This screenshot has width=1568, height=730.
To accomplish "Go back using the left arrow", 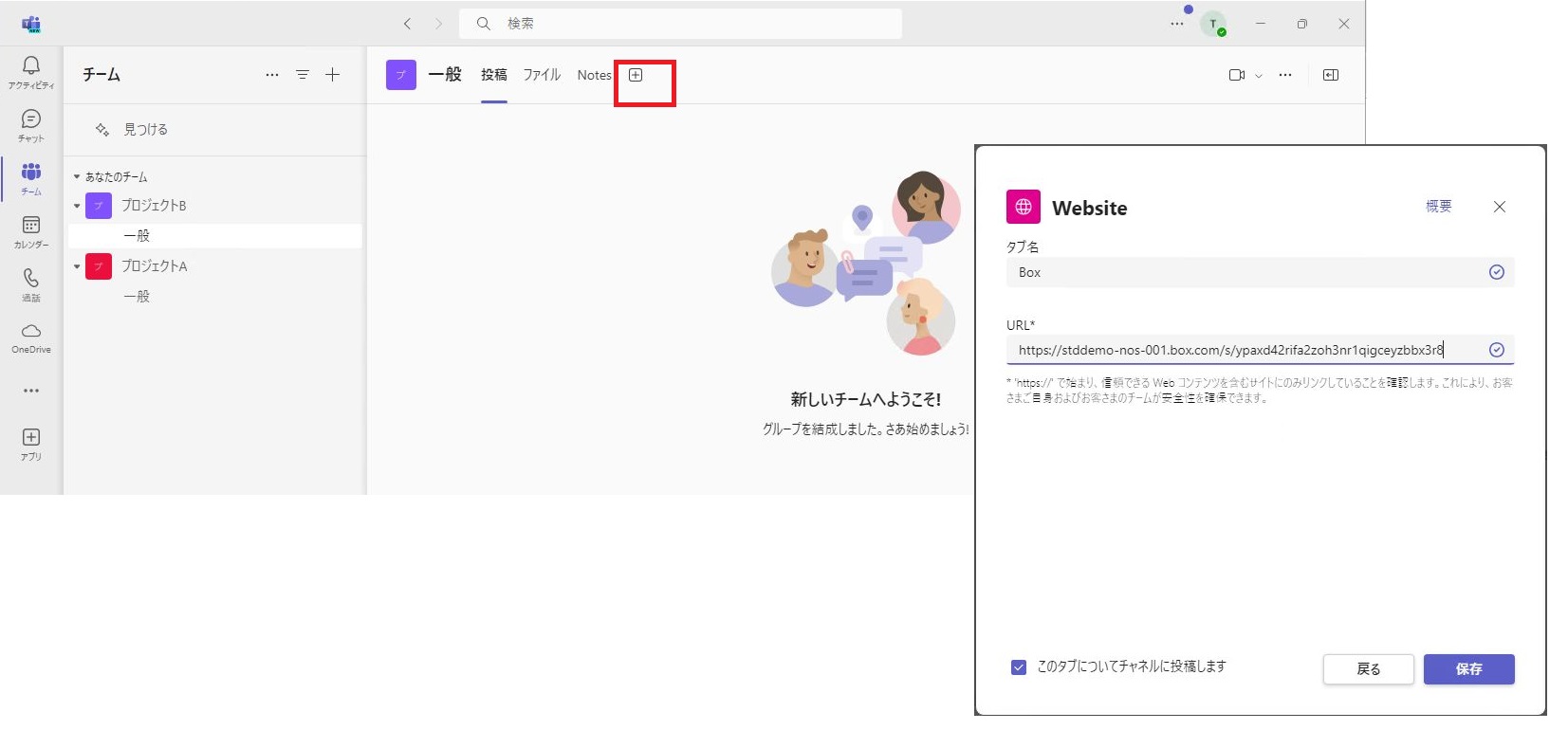I will click(x=407, y=24).
